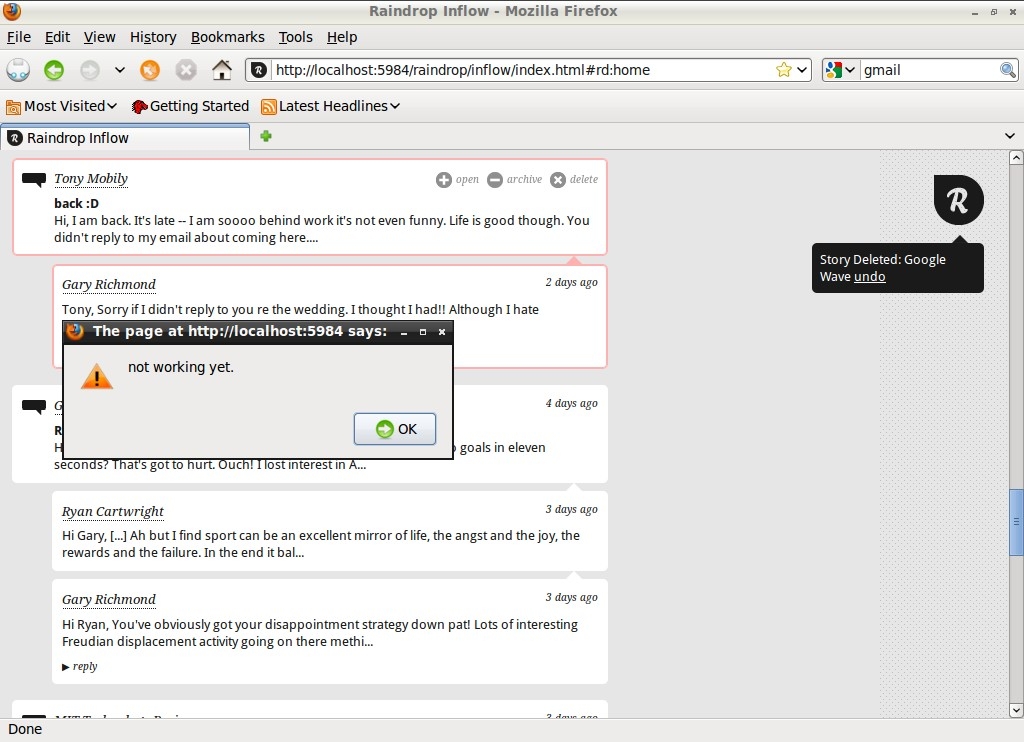Select the Raindrop Inflow tab
The image size is (1024, 742).
pyautogui.click(x=125, y=138)
